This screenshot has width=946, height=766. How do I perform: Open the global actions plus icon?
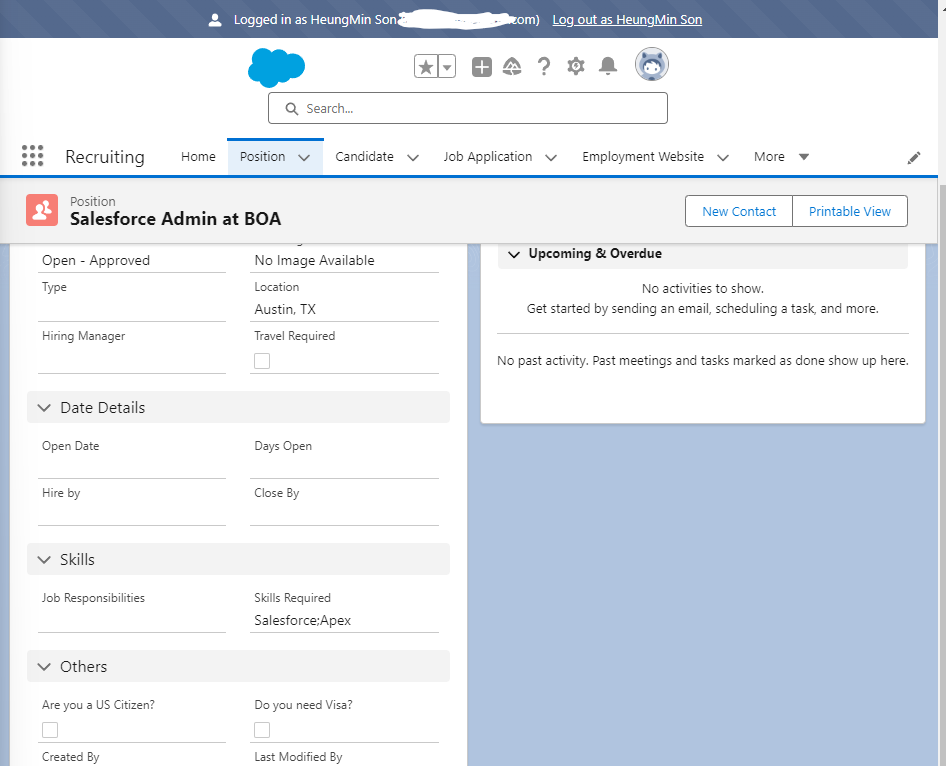point(481,66)
